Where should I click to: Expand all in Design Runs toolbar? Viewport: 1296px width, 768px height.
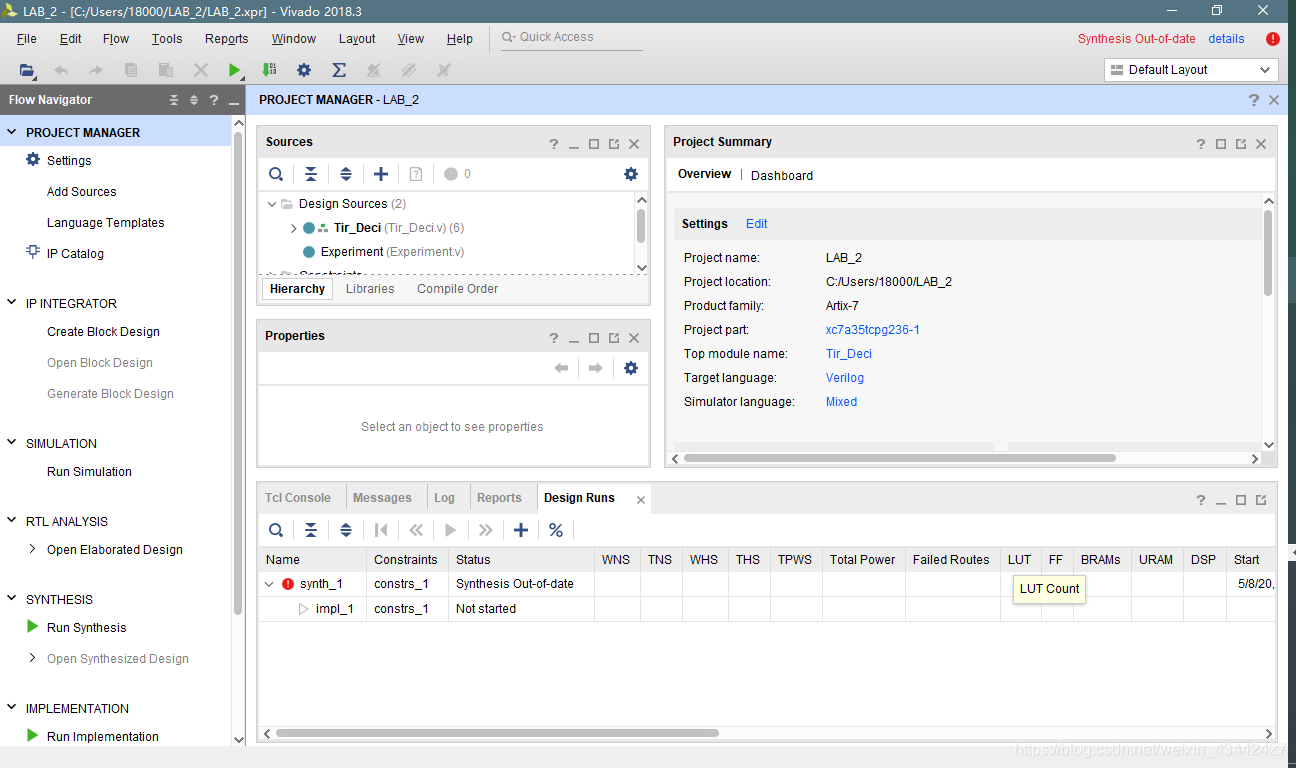[346, 530]
